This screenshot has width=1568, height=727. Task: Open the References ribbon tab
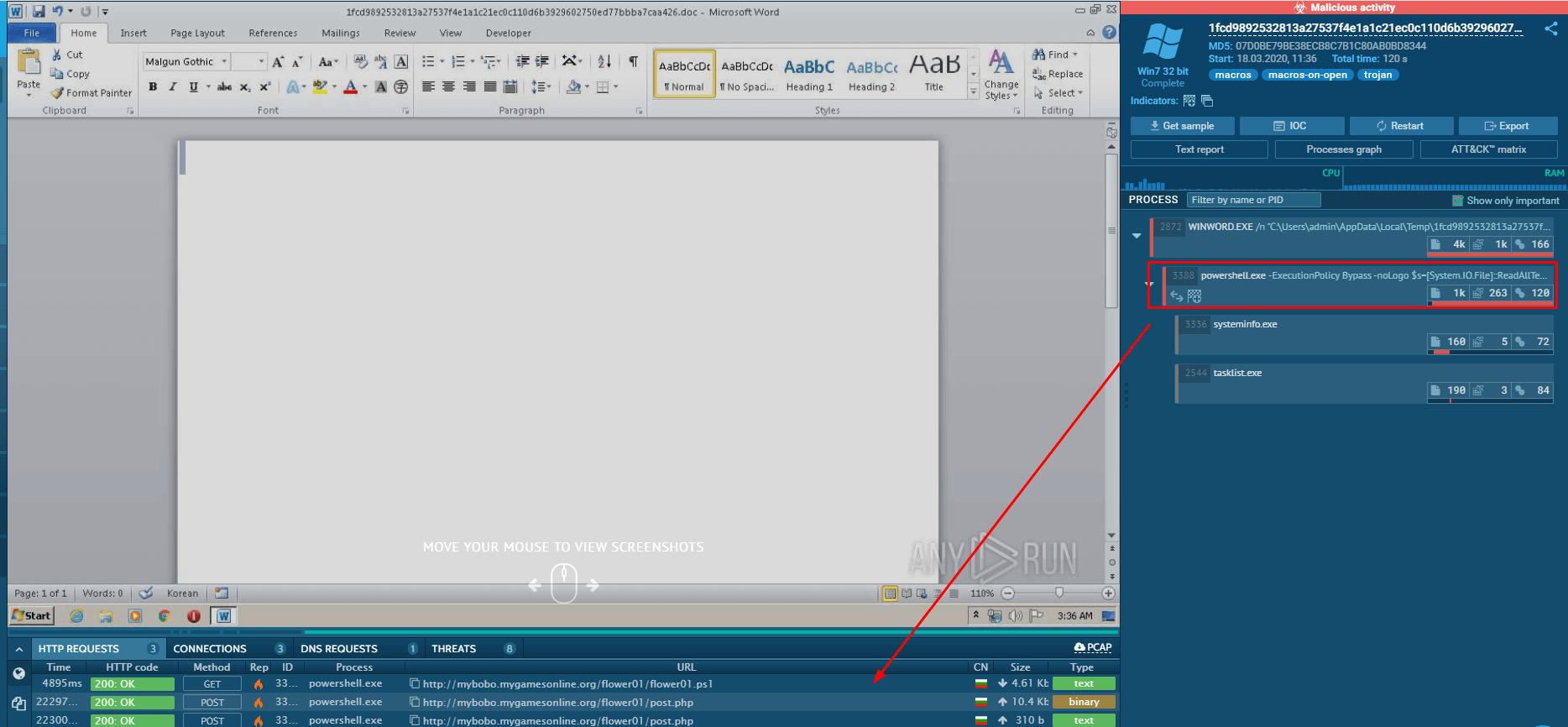pos(273,33)
